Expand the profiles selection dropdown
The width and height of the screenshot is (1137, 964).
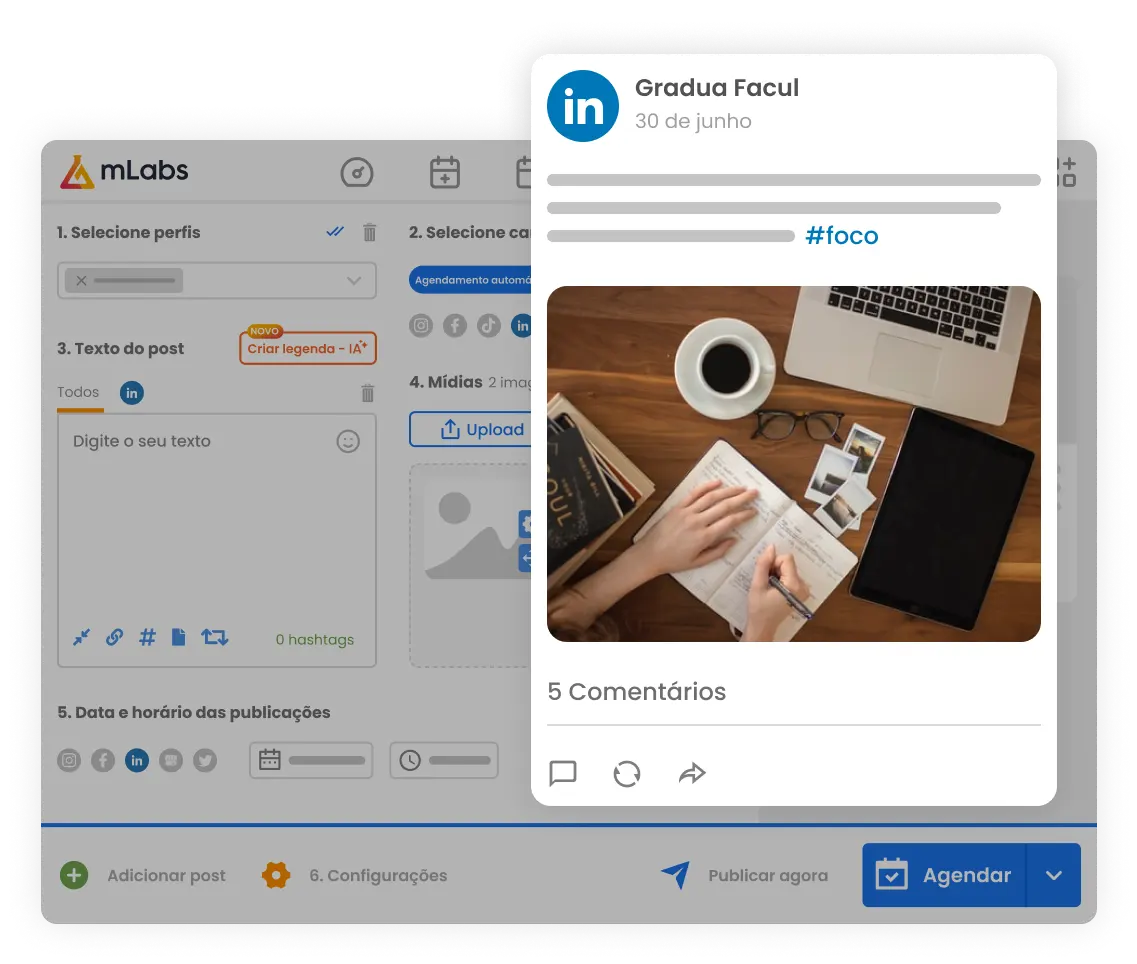tap(354, 280)
